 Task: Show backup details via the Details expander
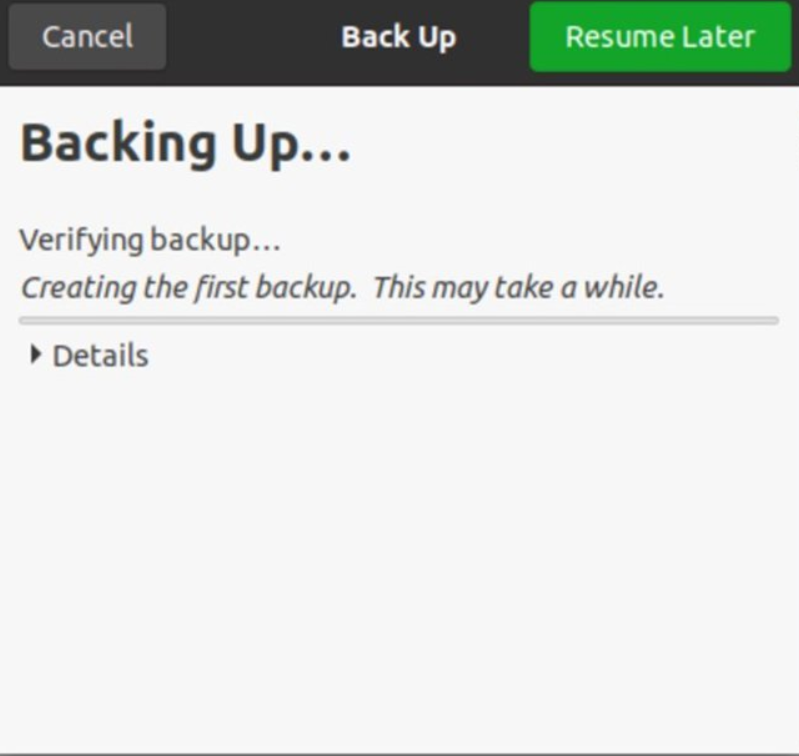89,356
